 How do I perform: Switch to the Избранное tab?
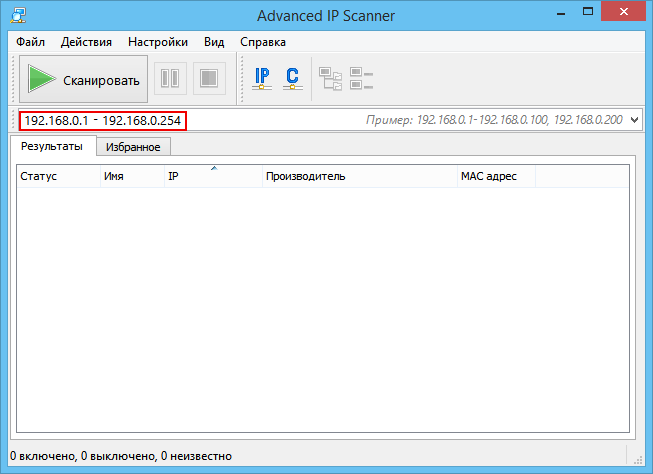click(x=133, y=146)
